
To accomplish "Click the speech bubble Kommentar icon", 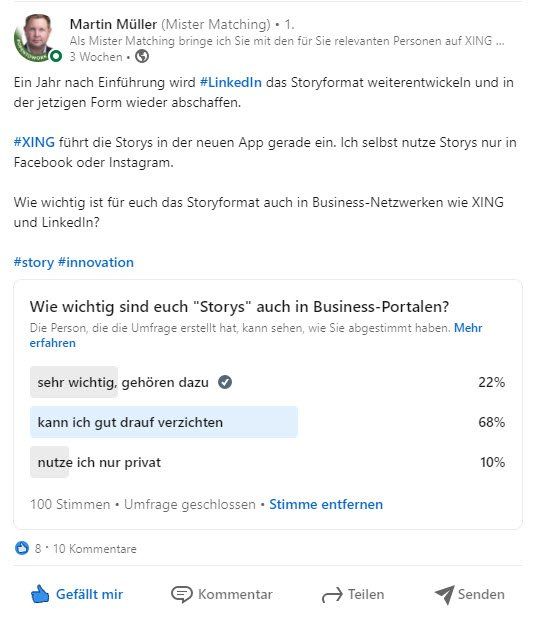I will (181, 594).
